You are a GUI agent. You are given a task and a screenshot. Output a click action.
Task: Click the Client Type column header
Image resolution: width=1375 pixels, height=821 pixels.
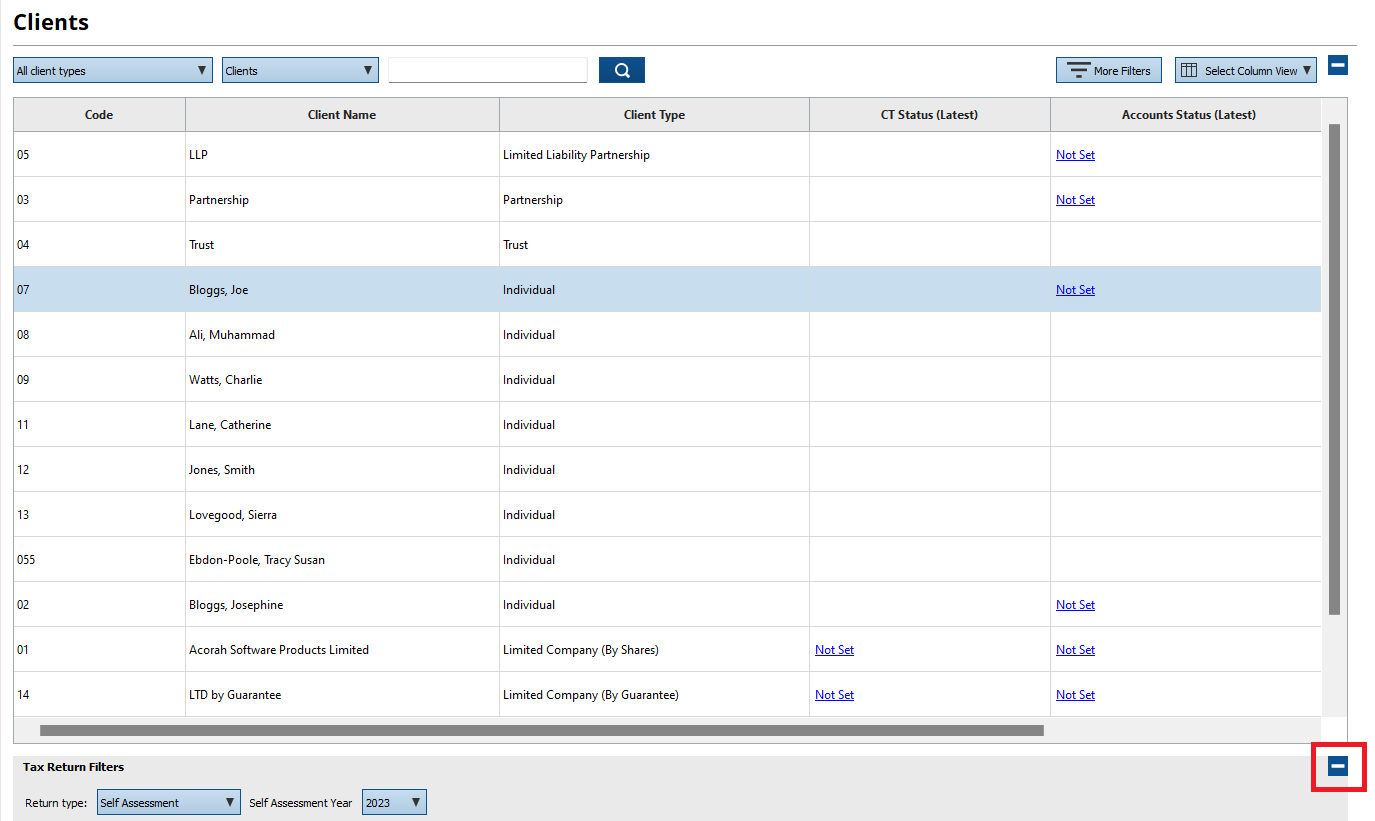pyautogui.click(x=653, y=115)
